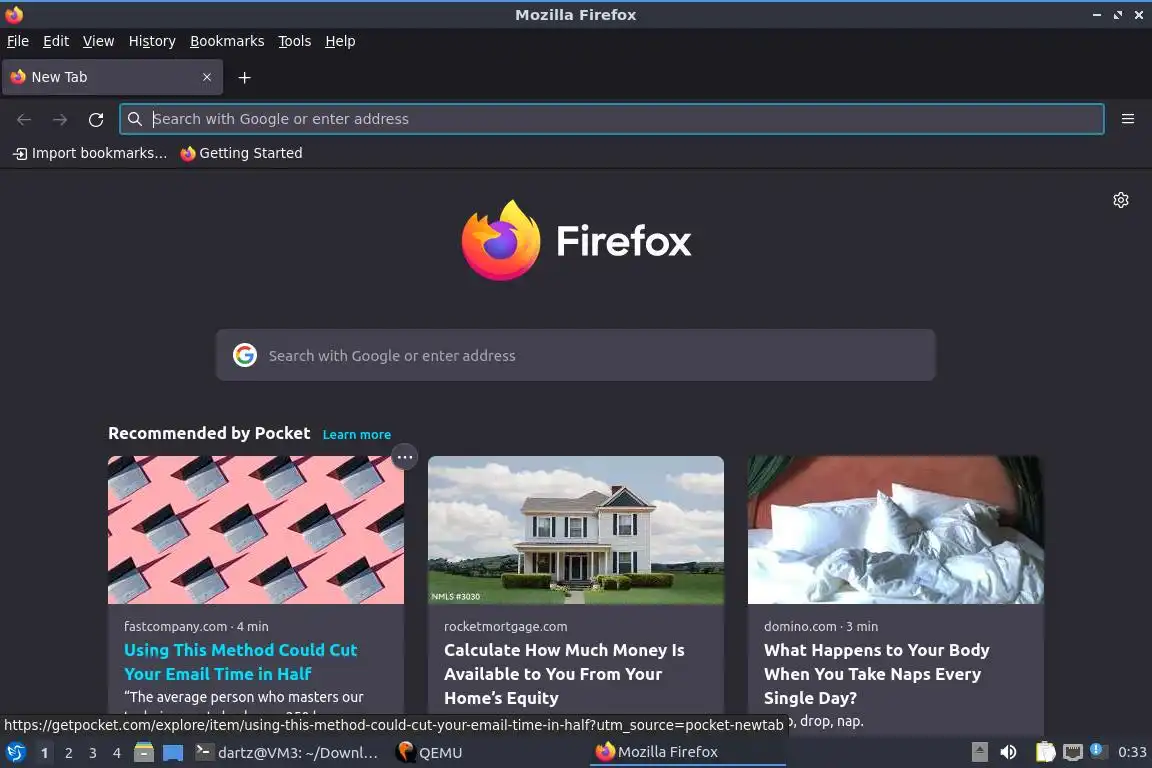Open Getting Started bookmark
1152x768 pixels.
tap(242, 153)
